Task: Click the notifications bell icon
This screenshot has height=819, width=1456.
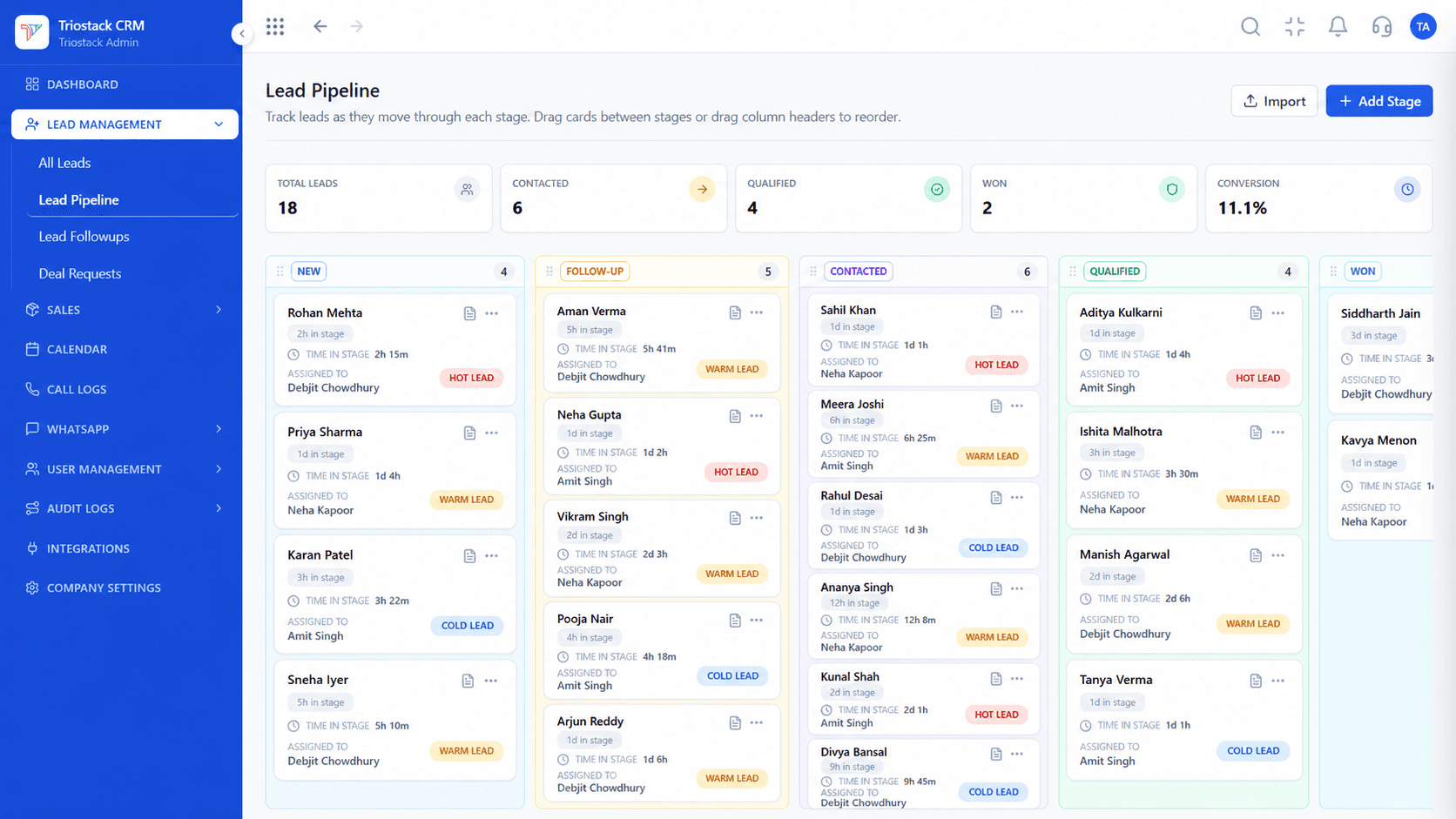Action: [1338, 27]
